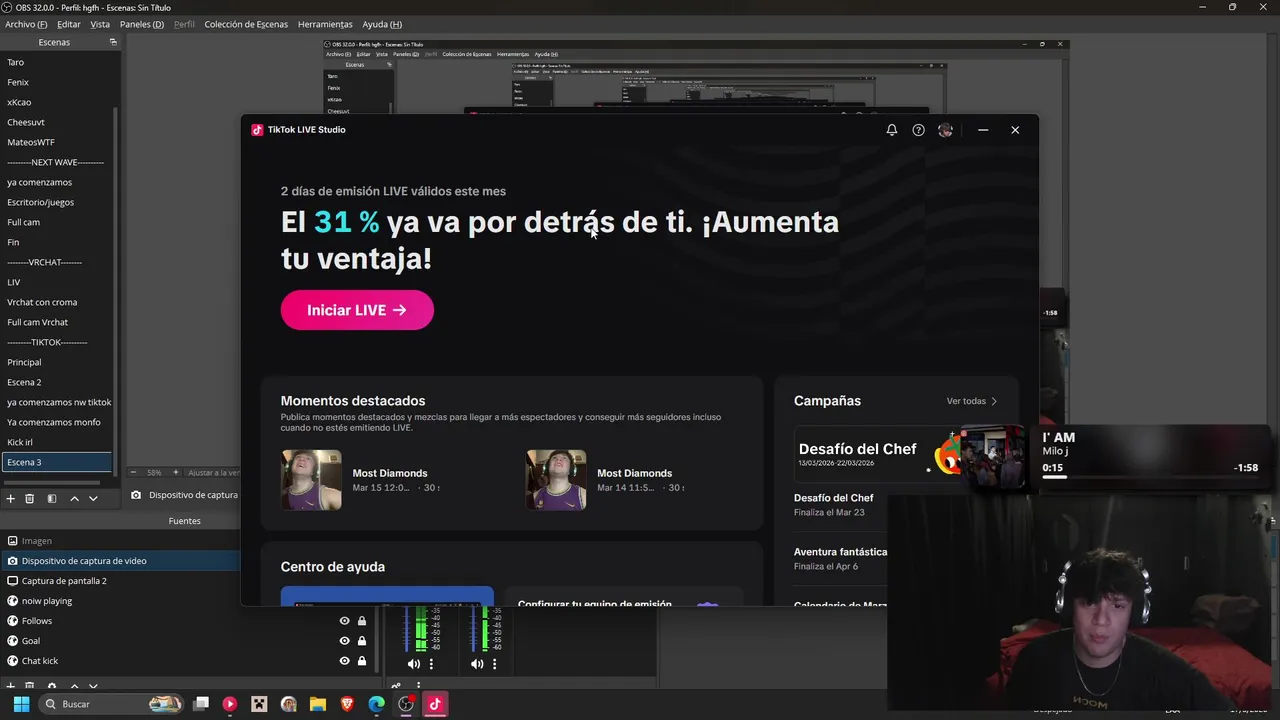Select the Taro scene

point(57,62)
